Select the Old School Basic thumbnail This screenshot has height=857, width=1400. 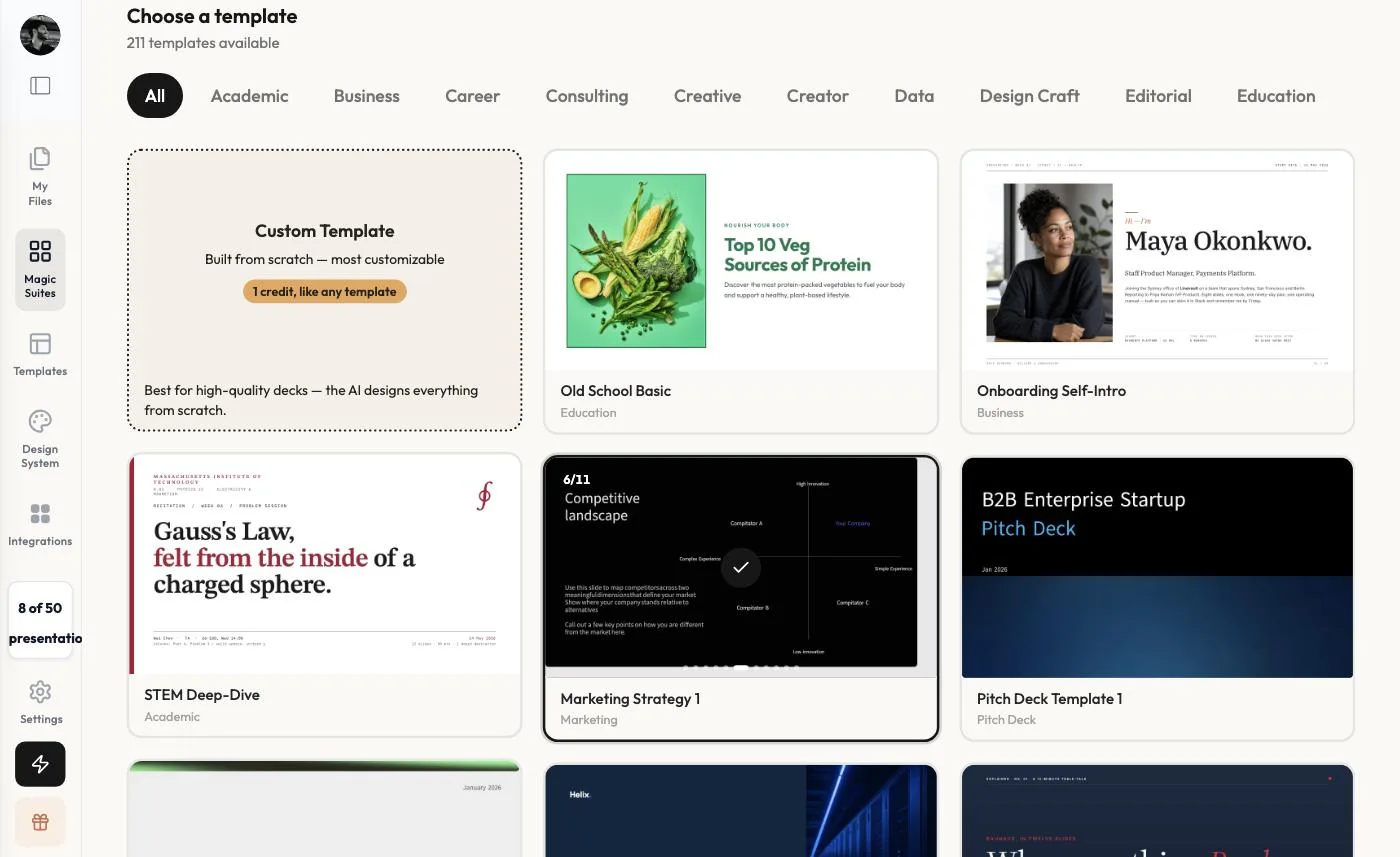tap(741, 261)
